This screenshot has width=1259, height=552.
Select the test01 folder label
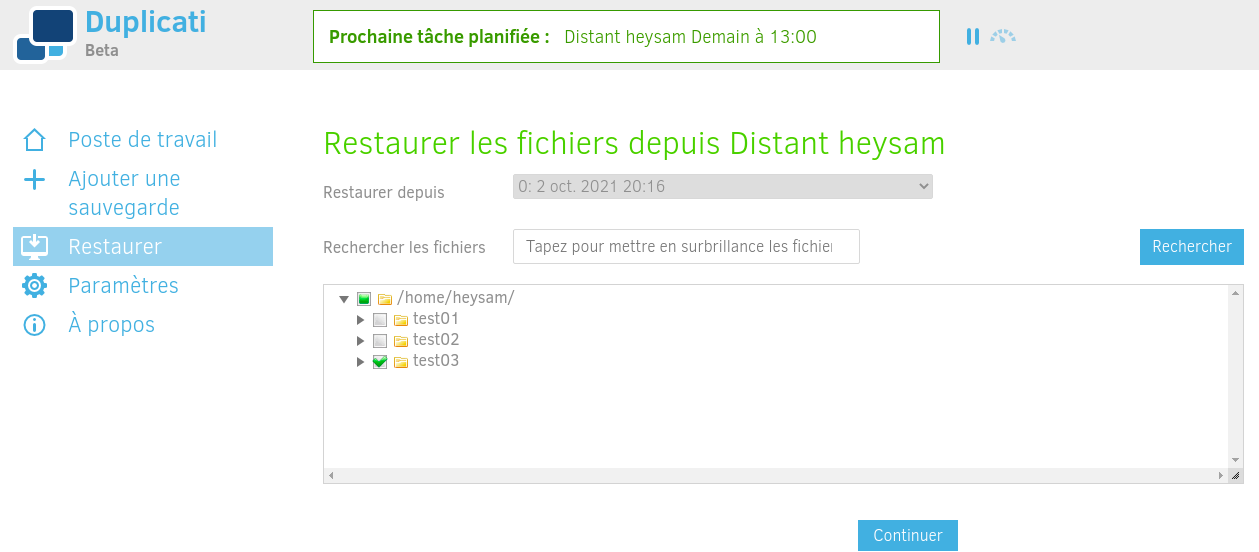(x=436, y=319)
